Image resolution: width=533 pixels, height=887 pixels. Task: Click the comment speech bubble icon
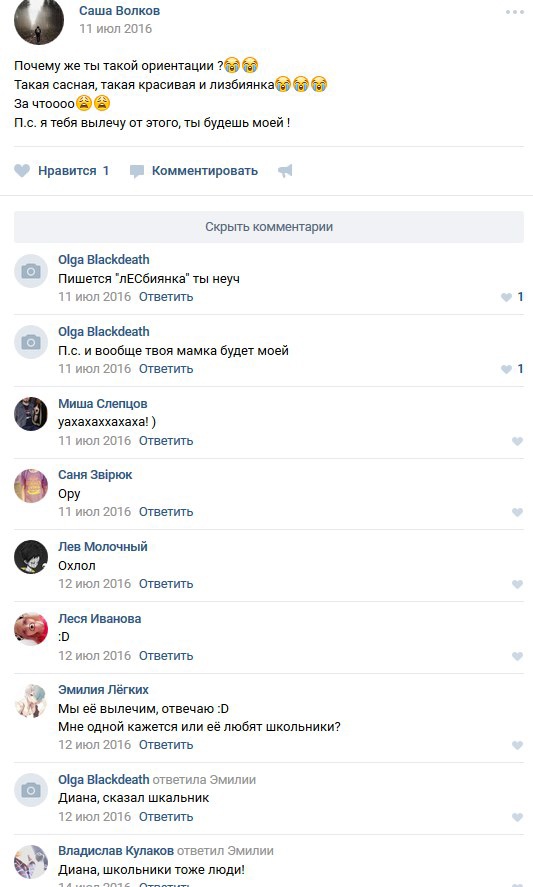136,171
